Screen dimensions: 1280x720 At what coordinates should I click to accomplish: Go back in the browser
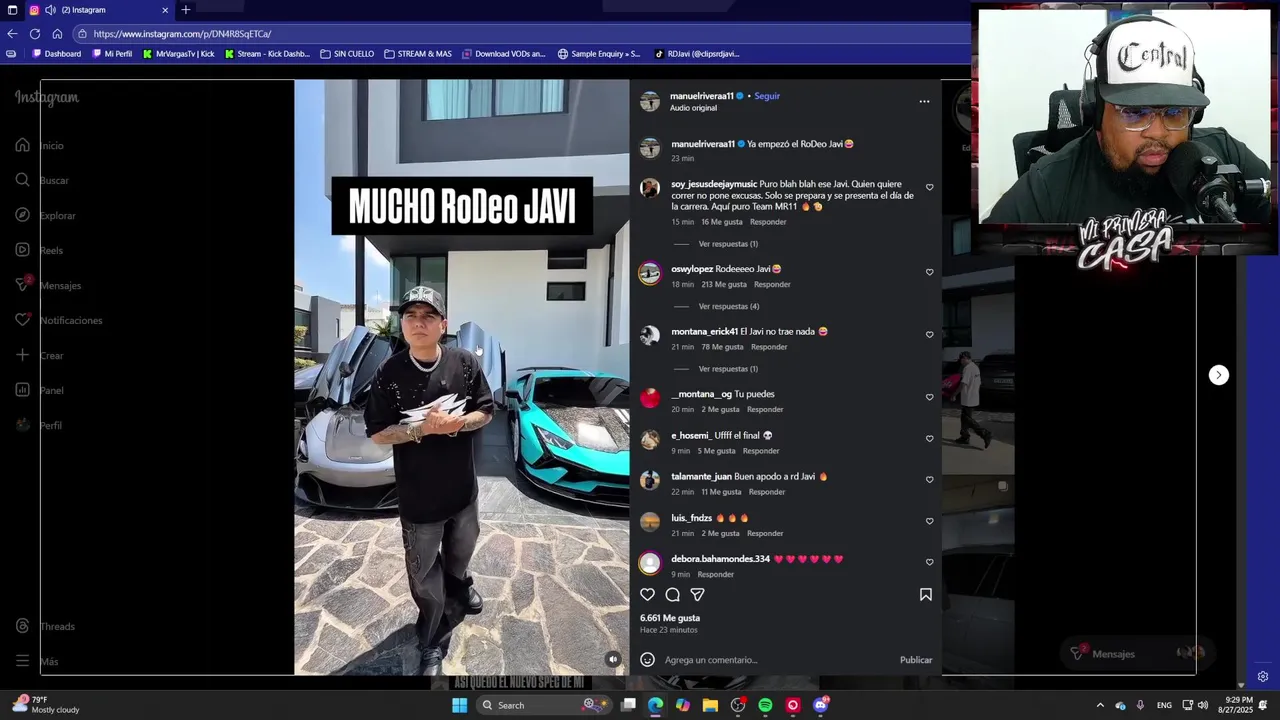(x=12, y=33)
